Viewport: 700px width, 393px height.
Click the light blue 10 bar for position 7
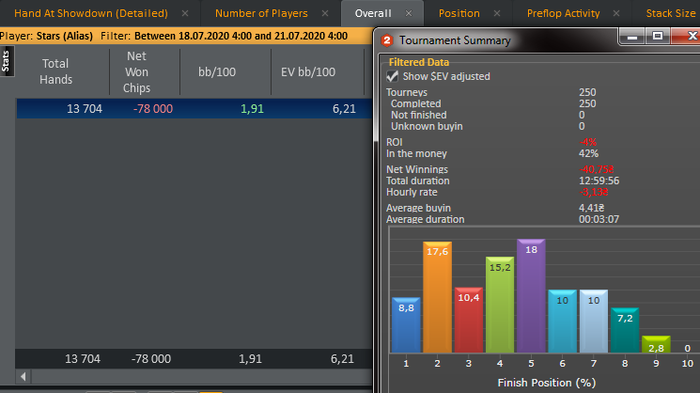pos(594,321)
